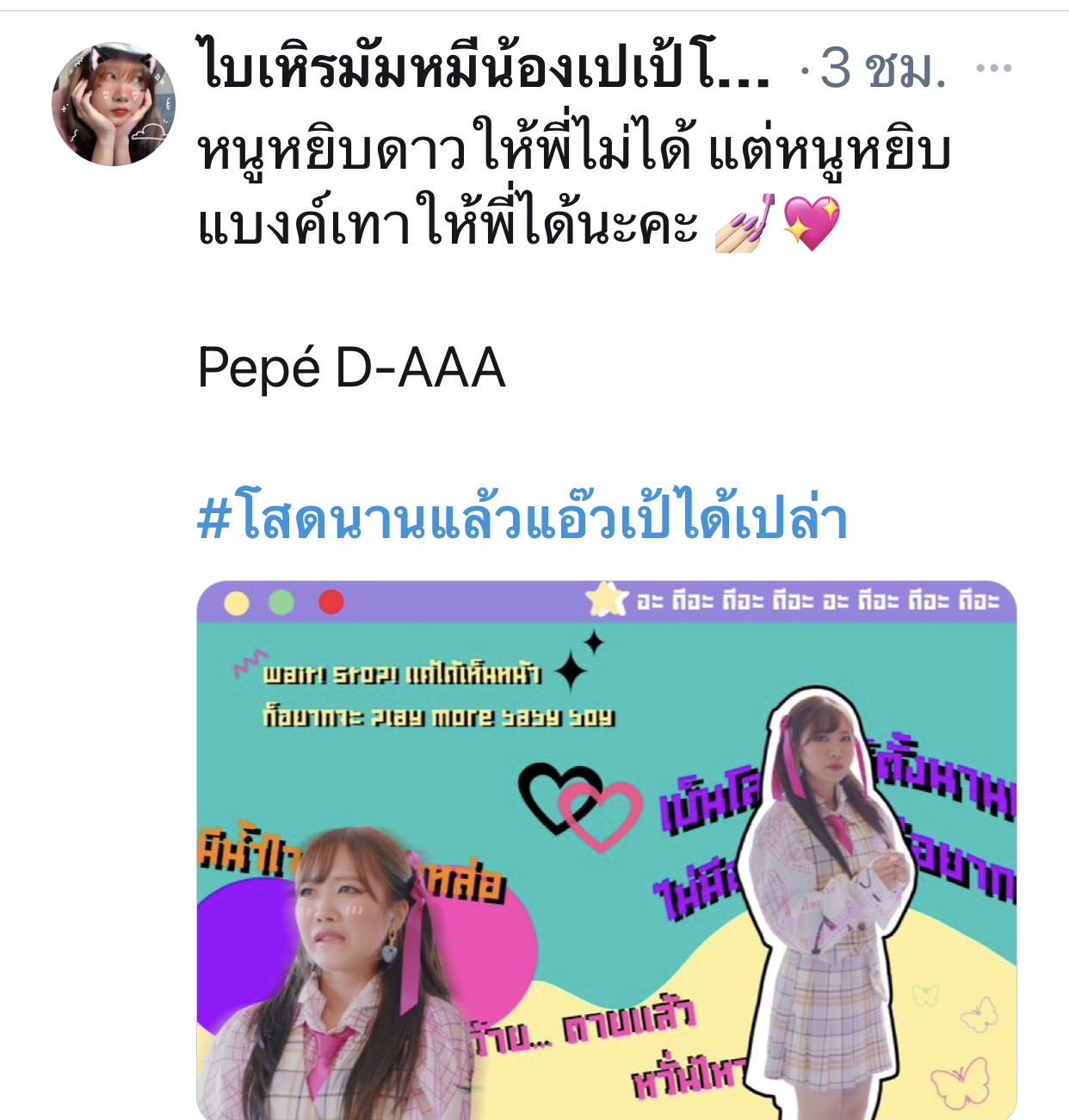This screenshot has width=1069, height=1120.
Task: Open the author's round profile avatar
Action: 114,103
